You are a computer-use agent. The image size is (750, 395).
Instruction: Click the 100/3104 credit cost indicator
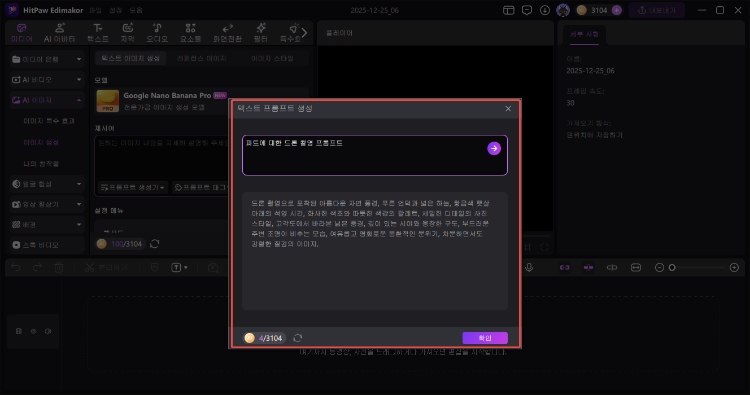coord(121,244)
